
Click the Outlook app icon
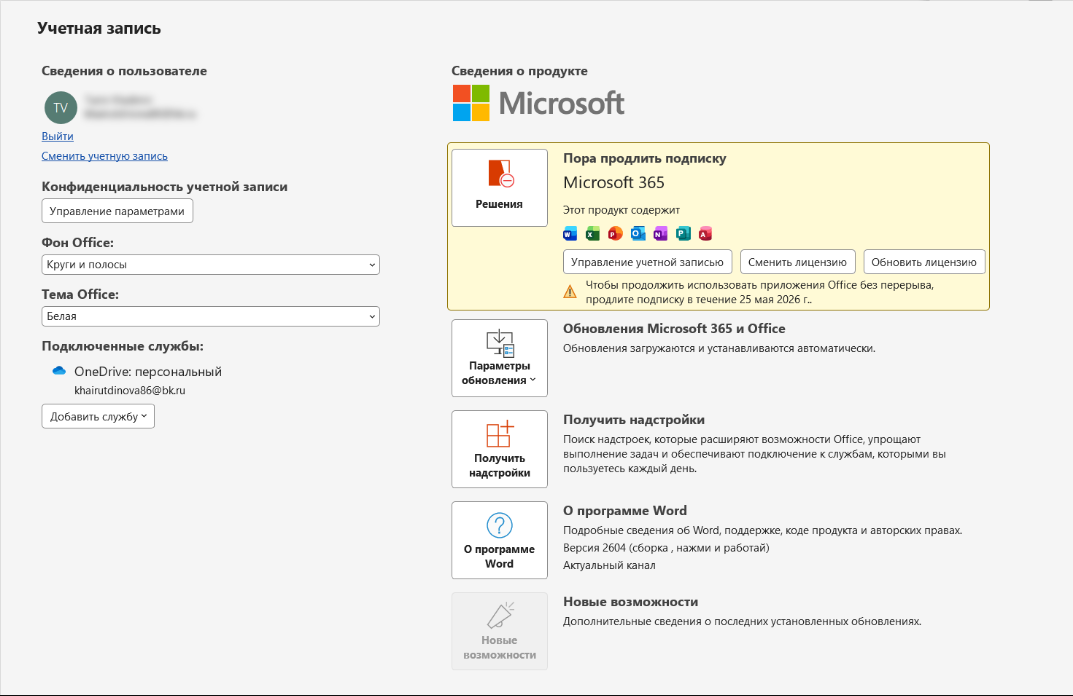point(638,234)
